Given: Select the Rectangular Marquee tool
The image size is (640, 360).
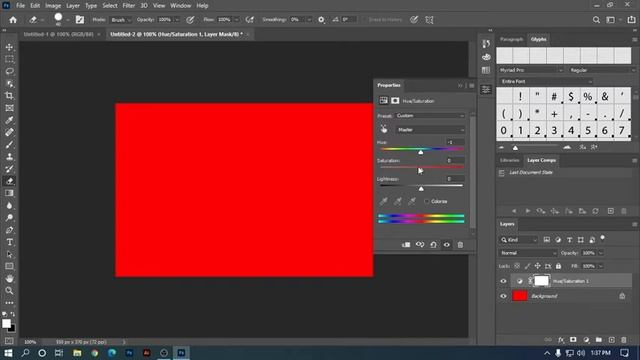Looking at the screenshot, I should coord(9,59).
